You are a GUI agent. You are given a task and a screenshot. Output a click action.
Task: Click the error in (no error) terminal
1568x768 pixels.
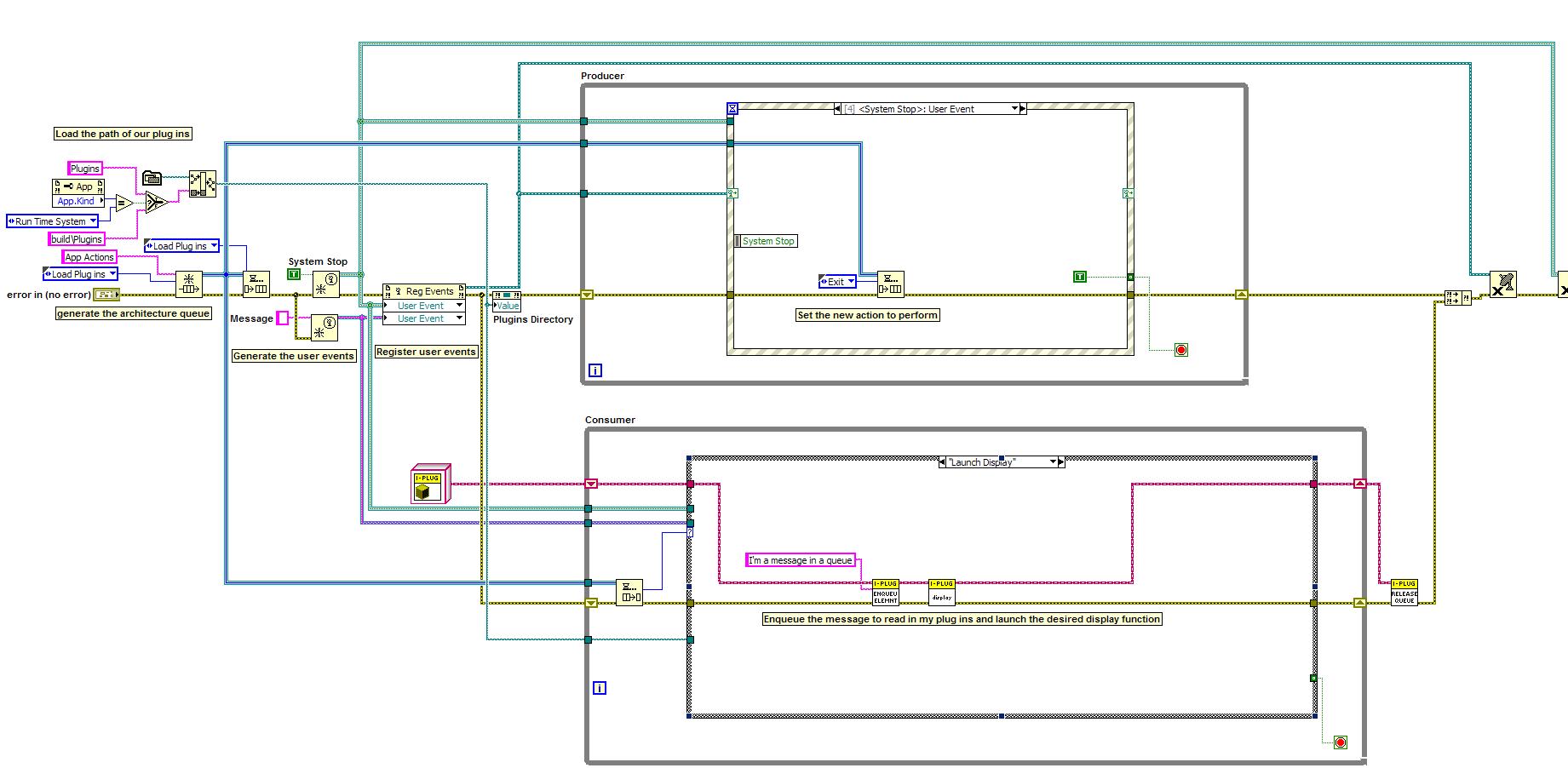pyautogui.click(x=106, y=295)
